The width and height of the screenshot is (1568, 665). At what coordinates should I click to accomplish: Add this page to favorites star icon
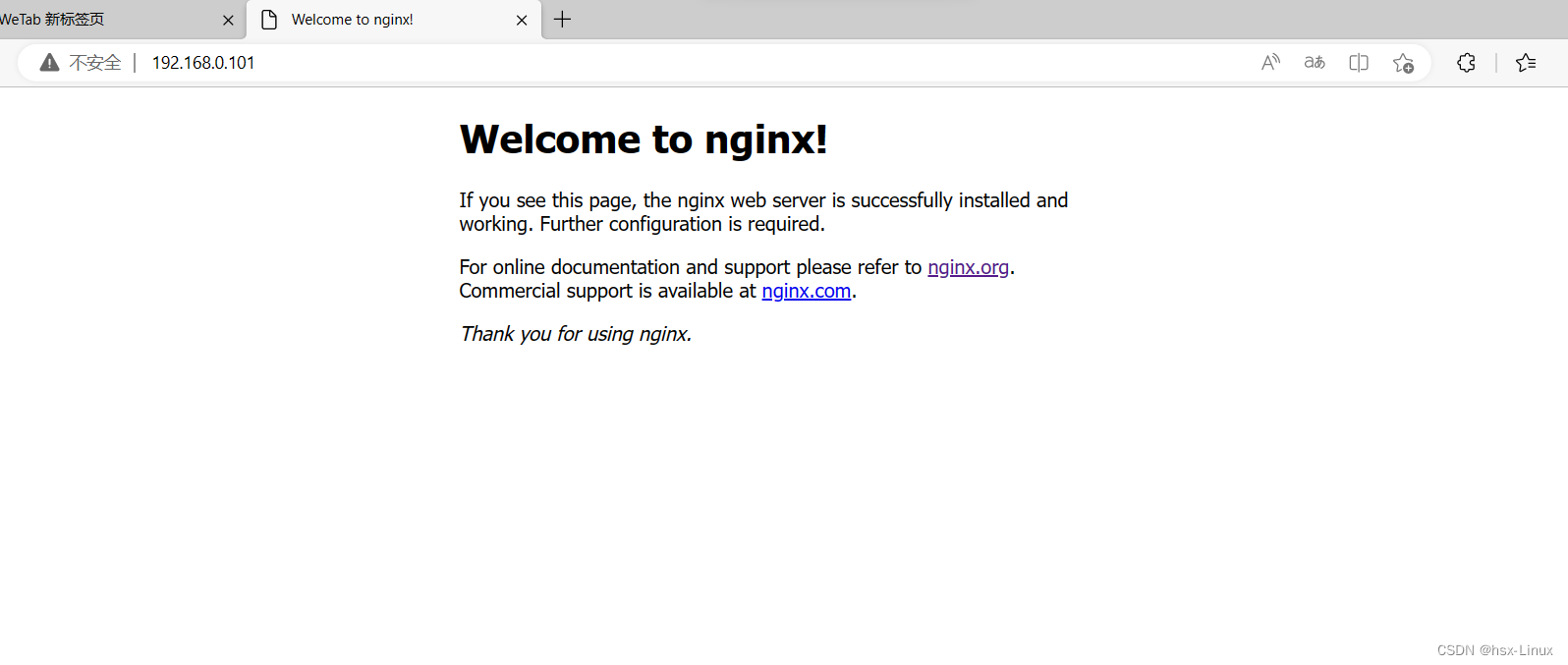[1403, 63]
